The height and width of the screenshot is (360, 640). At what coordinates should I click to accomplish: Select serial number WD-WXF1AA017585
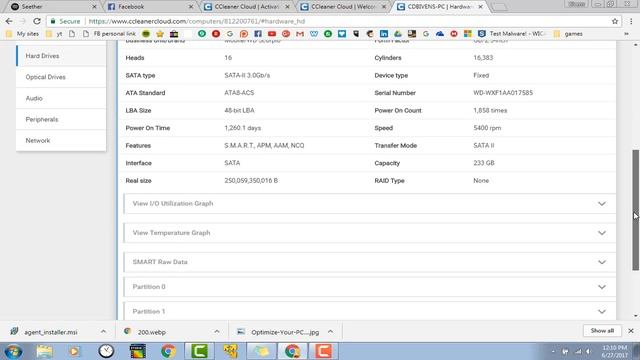pyautogui.click(x=503, y=93)
